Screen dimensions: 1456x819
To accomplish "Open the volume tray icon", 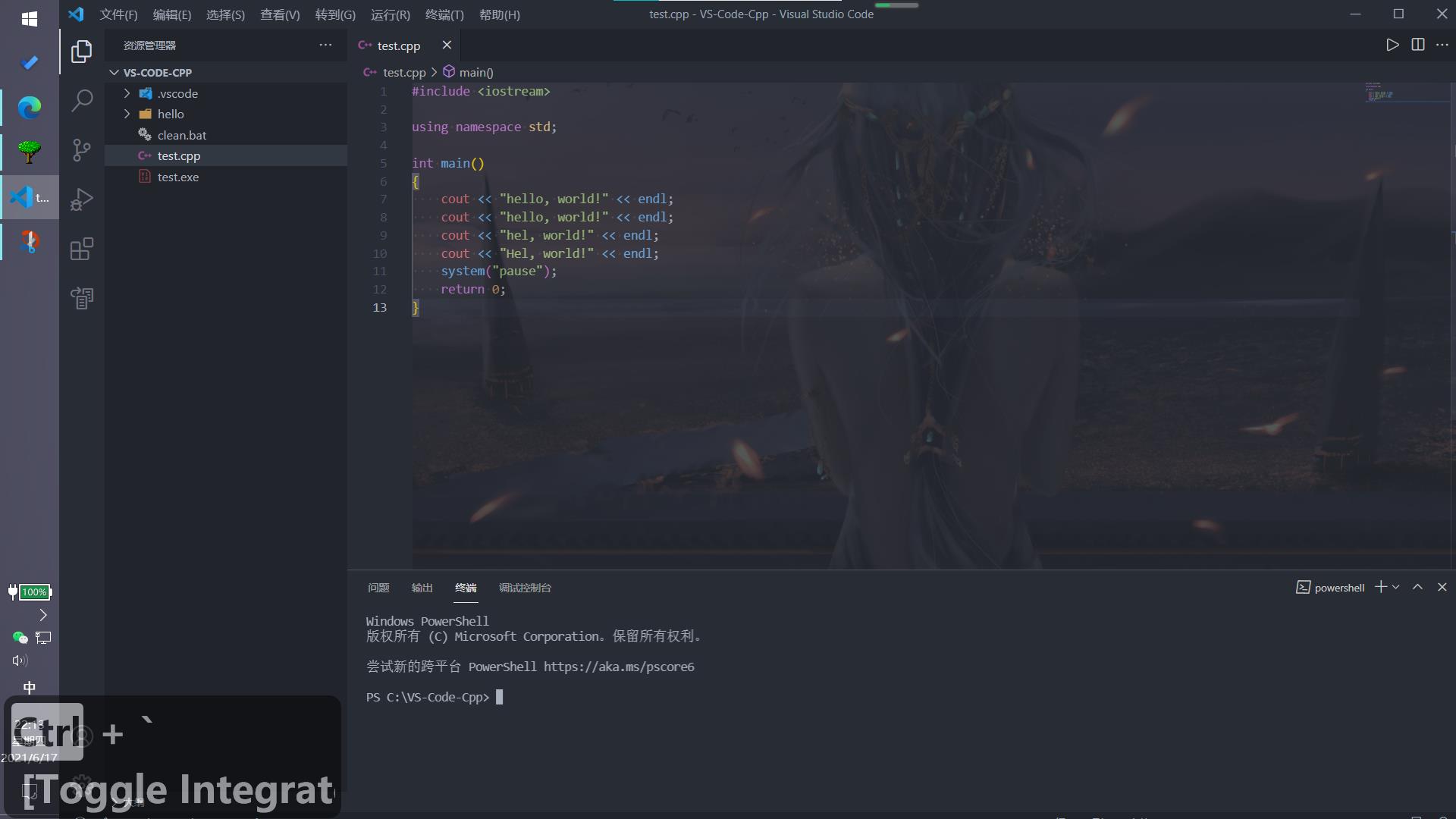I will pos(20,661).
